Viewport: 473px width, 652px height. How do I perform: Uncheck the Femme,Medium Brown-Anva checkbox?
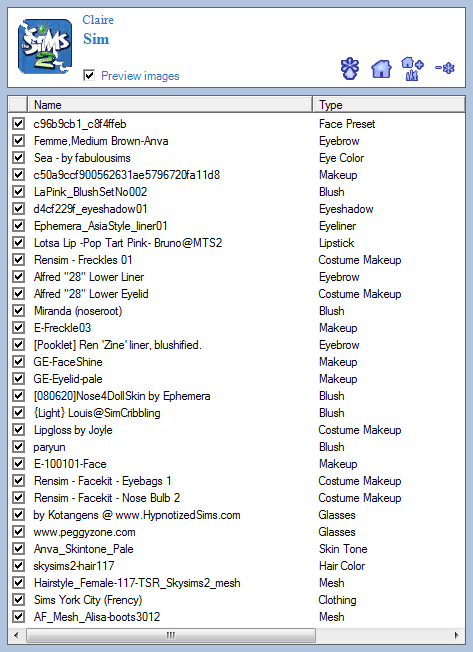coord(18,141)
